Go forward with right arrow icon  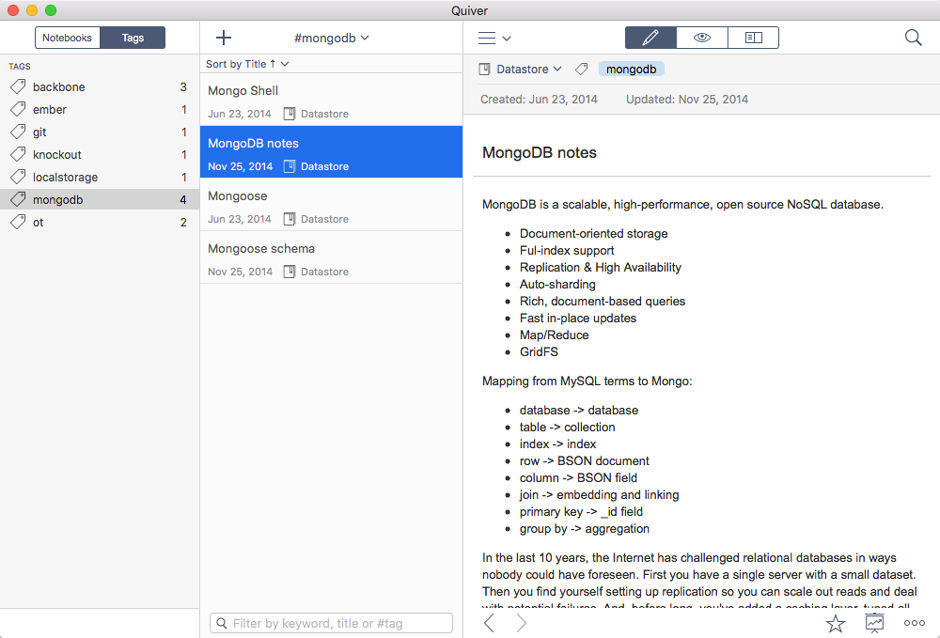tap(522, 623)
